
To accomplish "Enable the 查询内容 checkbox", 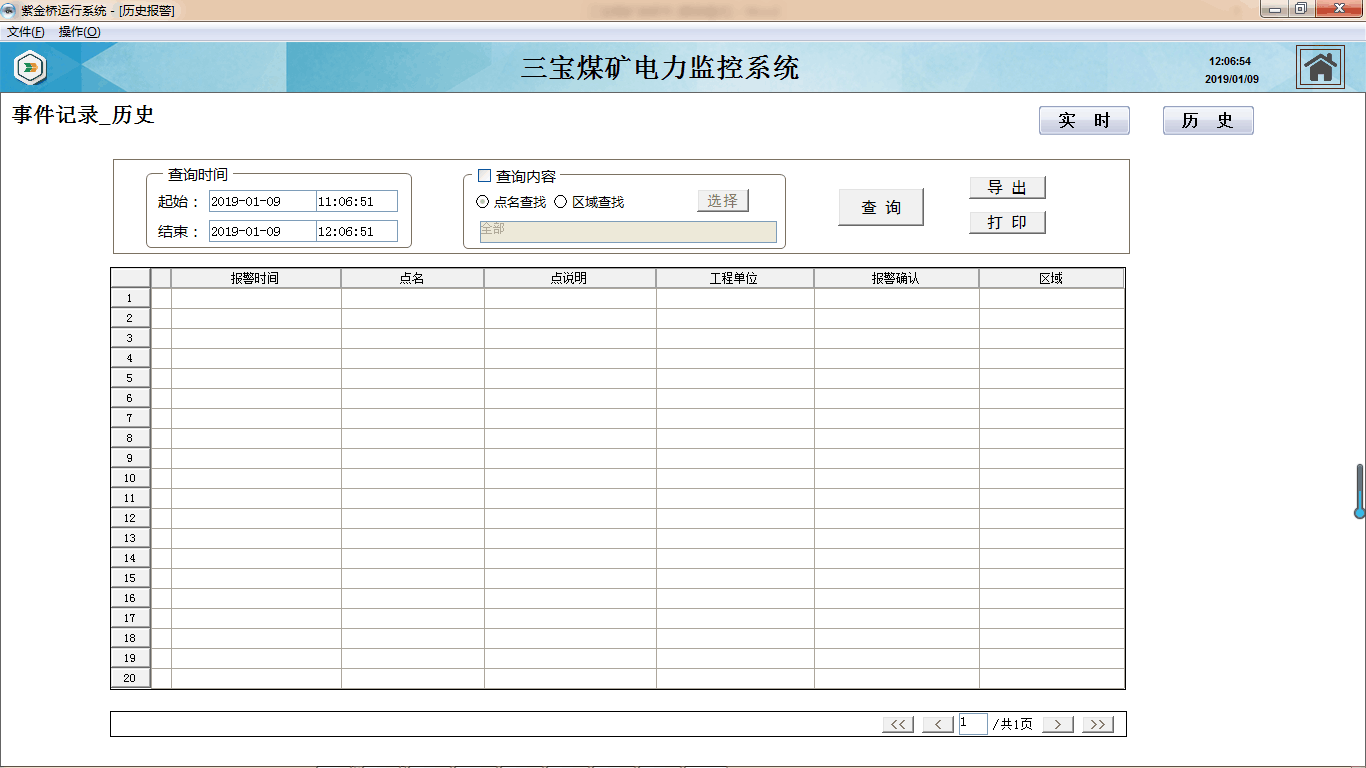I will (x=485, y=176).
